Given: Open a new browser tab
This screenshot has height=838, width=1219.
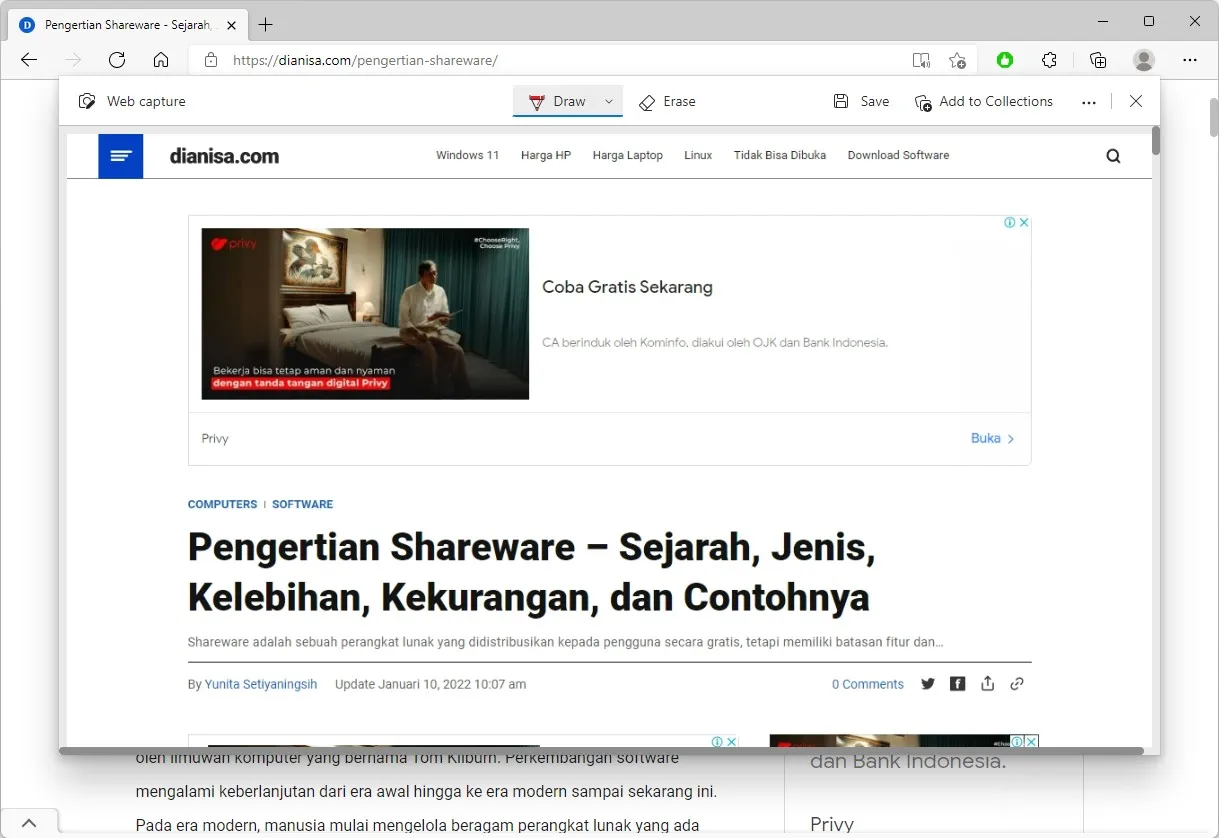Looking at the screenshot, I should click(x=265, y=24).
